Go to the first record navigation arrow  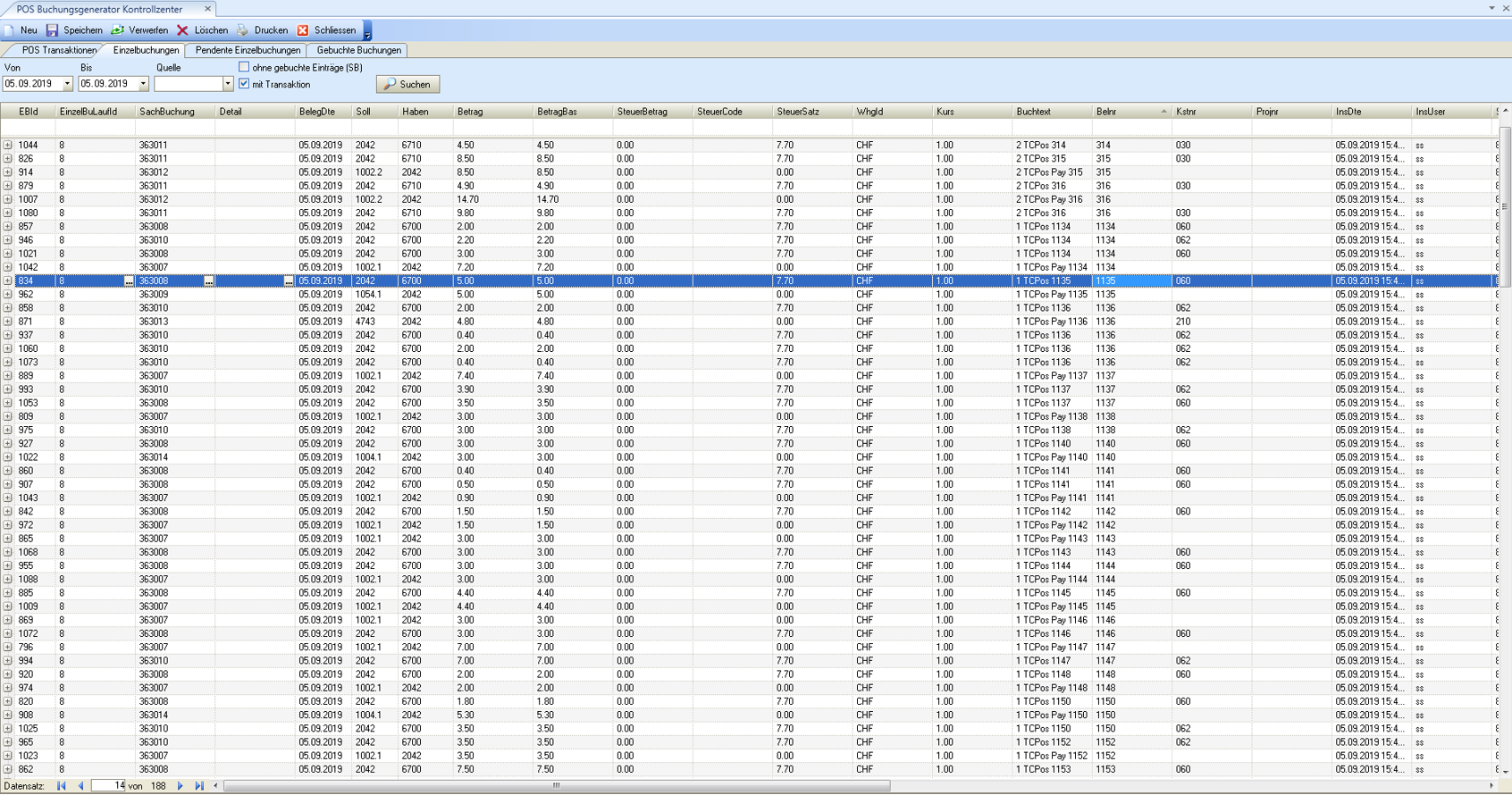62,786
